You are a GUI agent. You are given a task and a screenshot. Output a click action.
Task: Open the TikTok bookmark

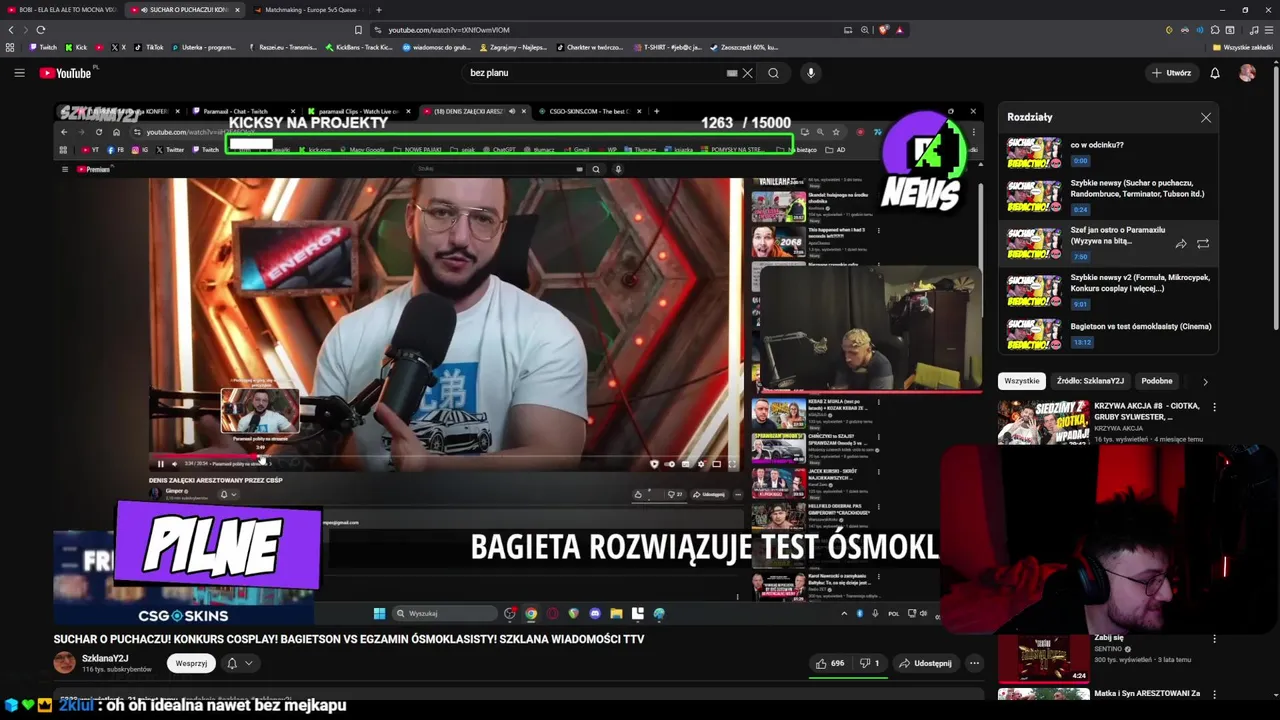[x=149, y=47]
